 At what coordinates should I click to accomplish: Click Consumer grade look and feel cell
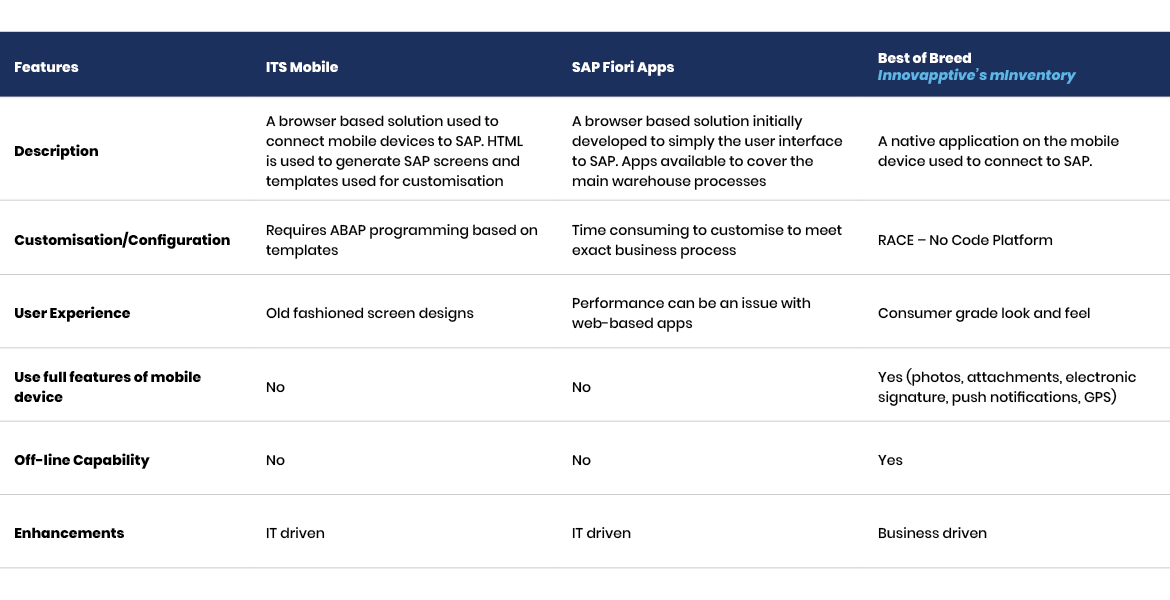[x=984, y=313]
